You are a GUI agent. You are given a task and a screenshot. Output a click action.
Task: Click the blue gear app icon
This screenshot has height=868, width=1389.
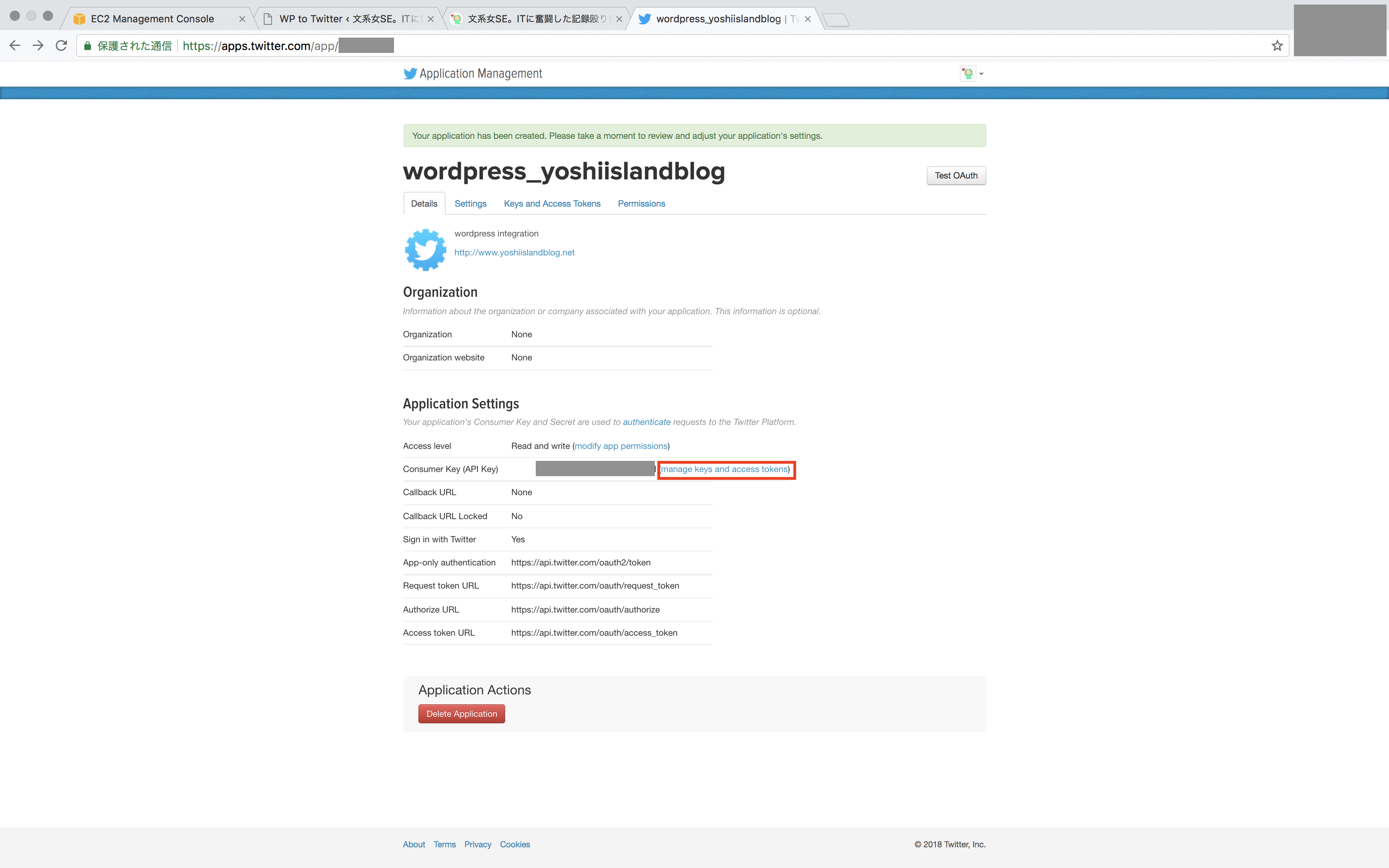[x=425, y=250]
